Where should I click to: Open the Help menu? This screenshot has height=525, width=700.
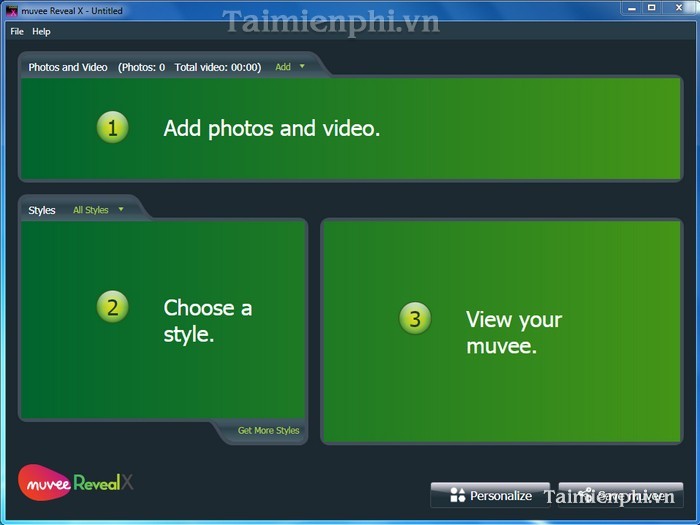[x=41, y=32]
